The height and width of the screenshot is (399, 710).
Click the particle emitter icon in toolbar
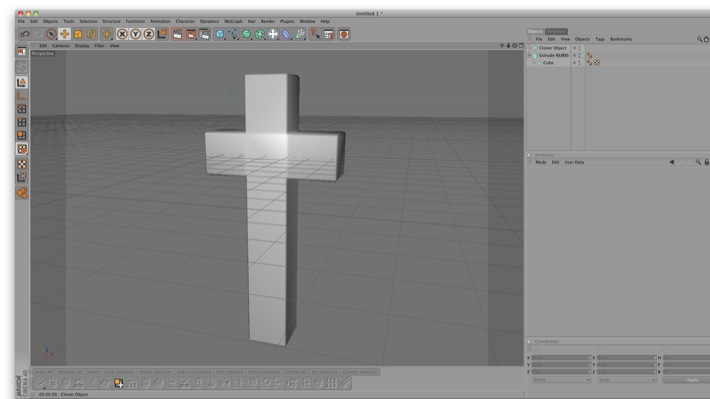300,34
